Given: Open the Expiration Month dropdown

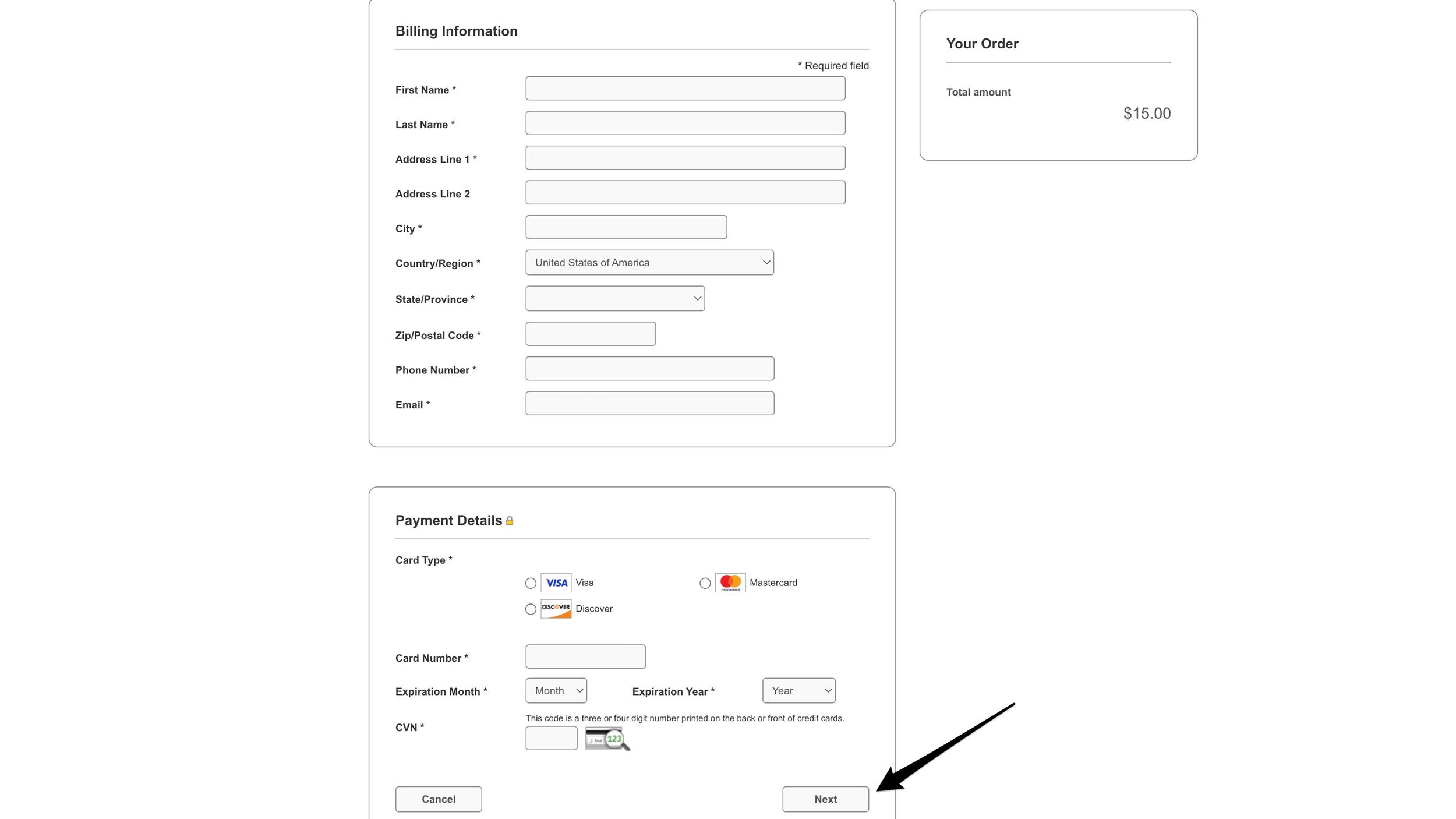Looking at the screenshot, I should (556, 690).
